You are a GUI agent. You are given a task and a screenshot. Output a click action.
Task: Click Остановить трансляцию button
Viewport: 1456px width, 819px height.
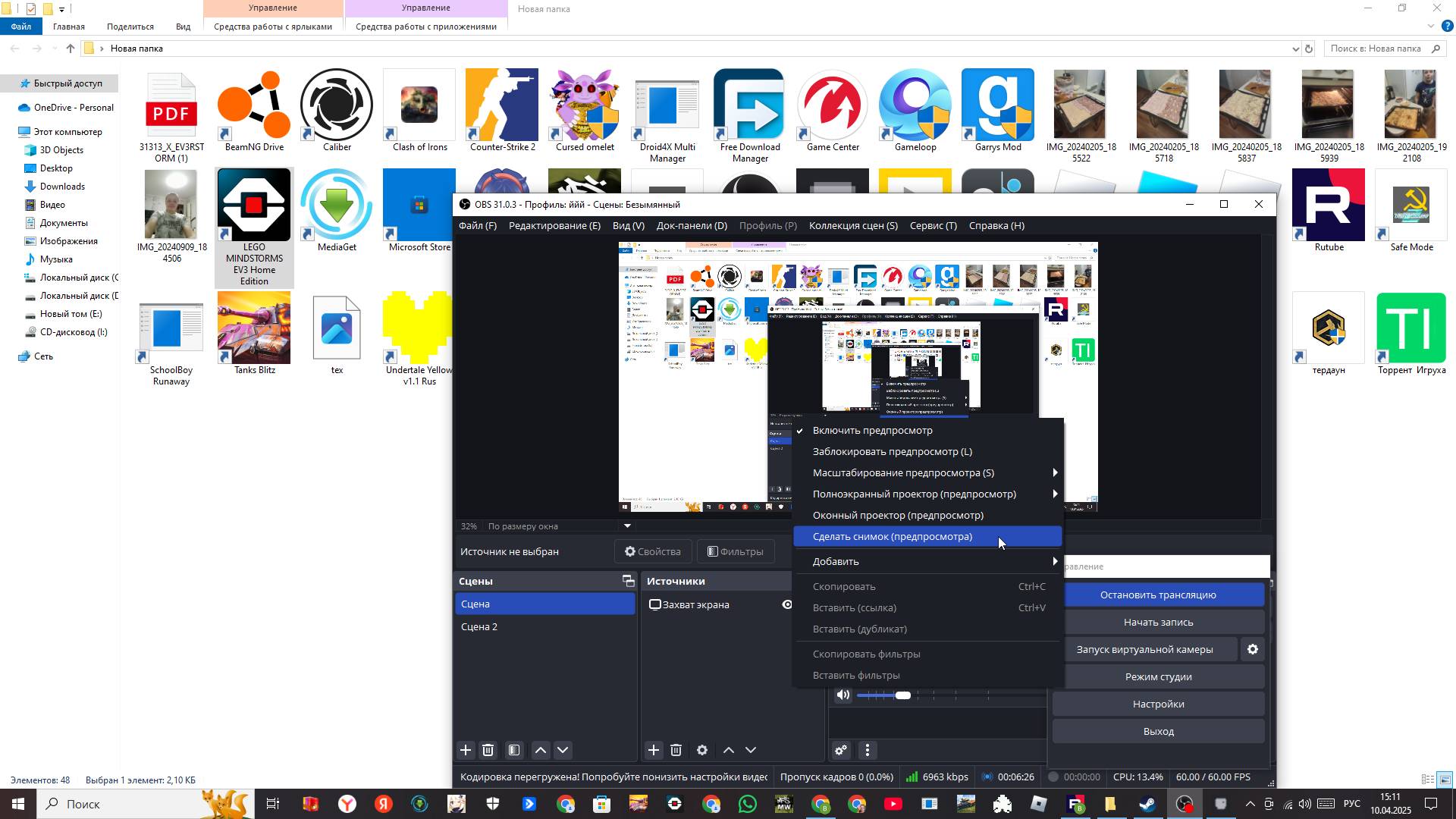(x=1158, y=595)
